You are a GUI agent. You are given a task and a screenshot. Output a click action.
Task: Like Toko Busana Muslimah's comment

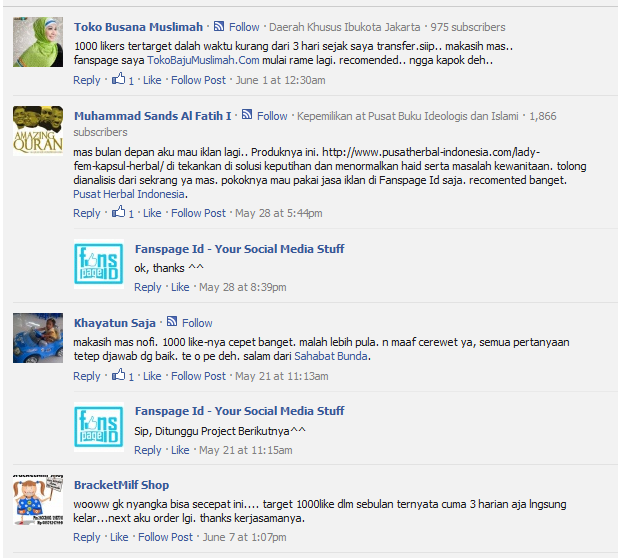coord(152,80)
